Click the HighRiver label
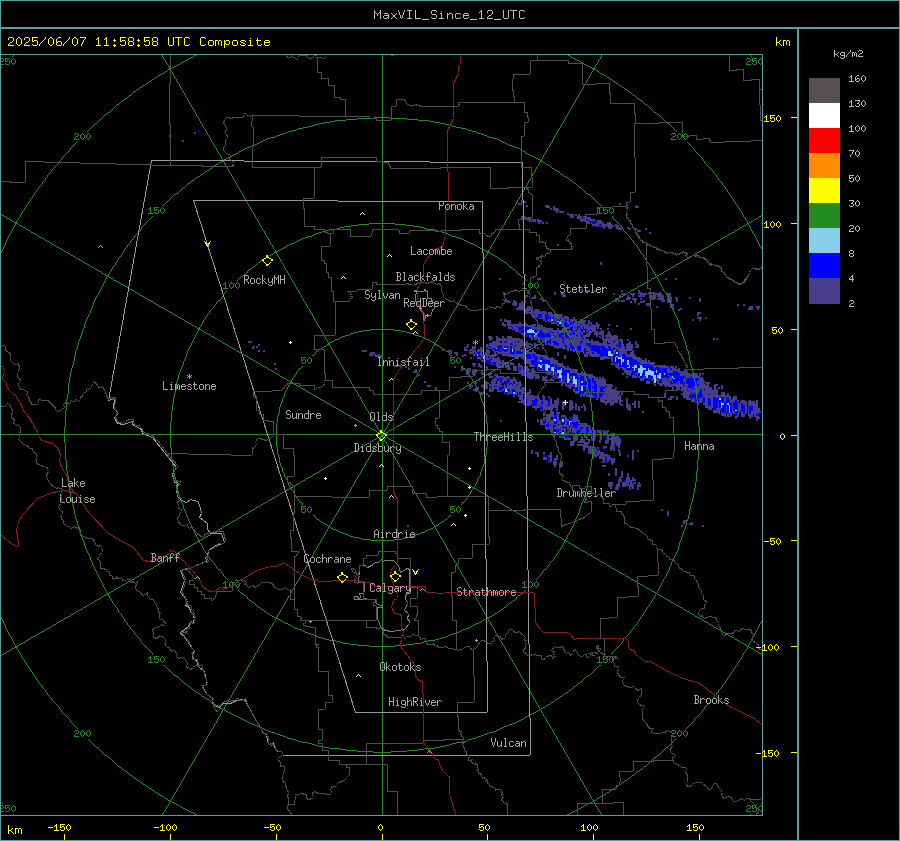 coord(415,702)
